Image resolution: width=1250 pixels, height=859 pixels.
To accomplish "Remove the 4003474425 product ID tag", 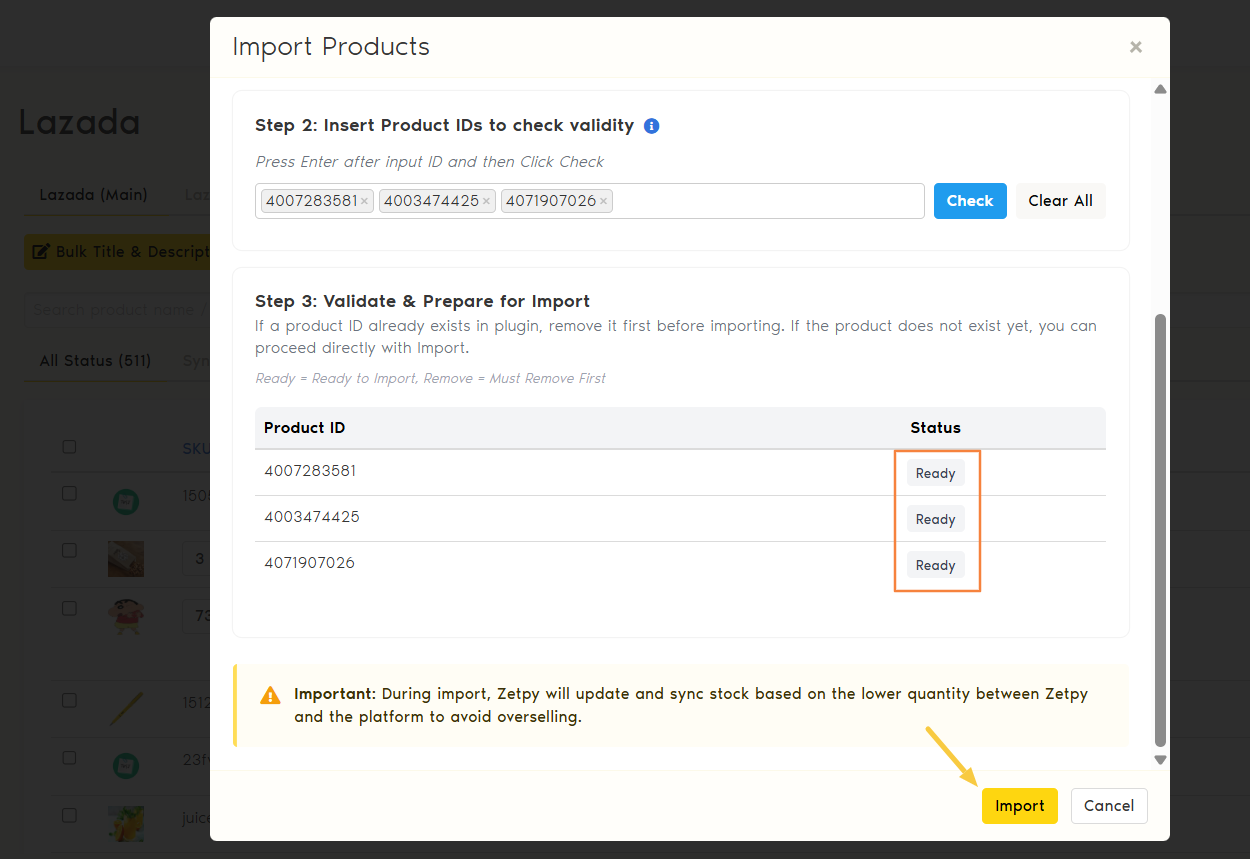I will point(486,201).
